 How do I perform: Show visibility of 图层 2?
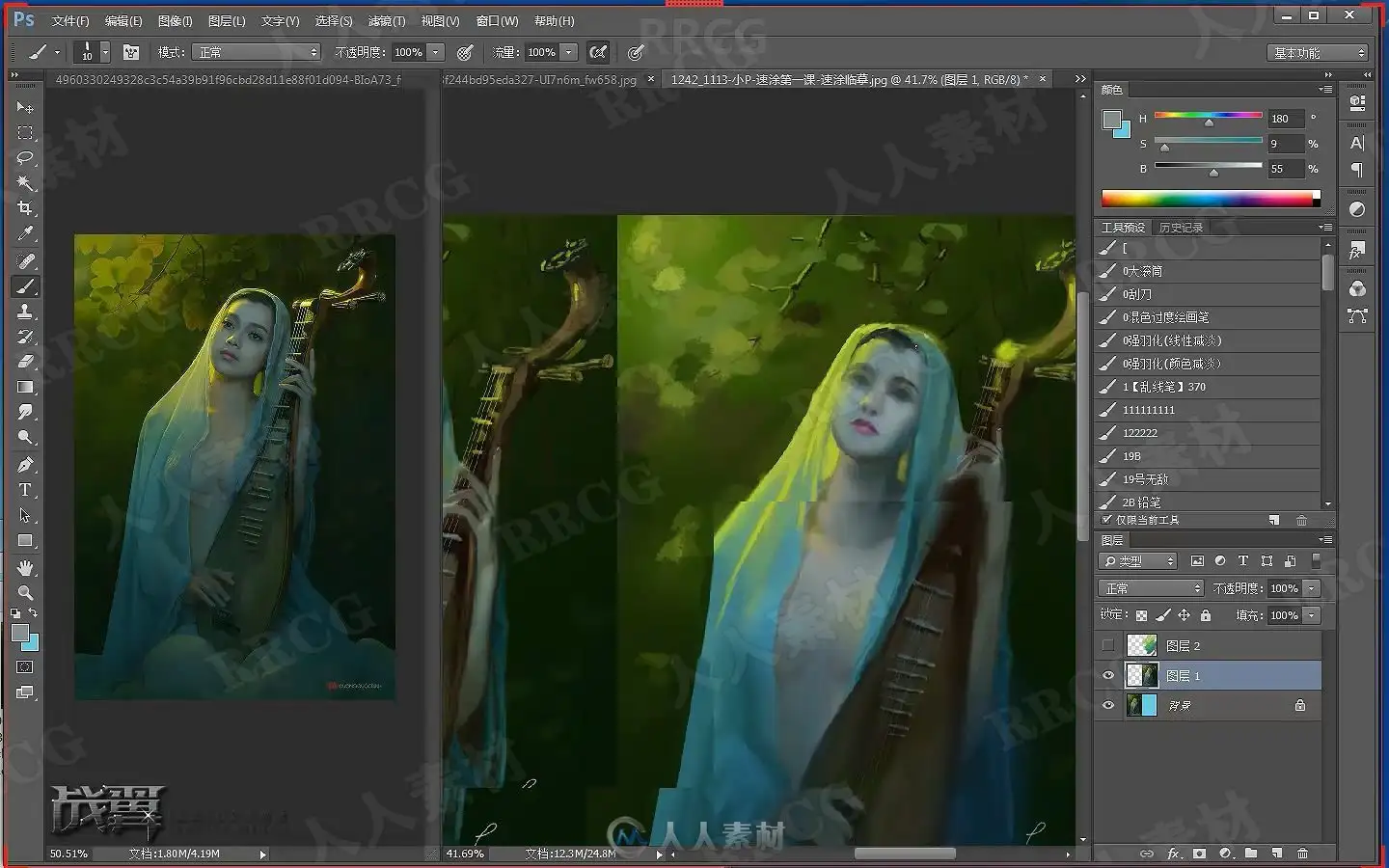coord(1108,645)
